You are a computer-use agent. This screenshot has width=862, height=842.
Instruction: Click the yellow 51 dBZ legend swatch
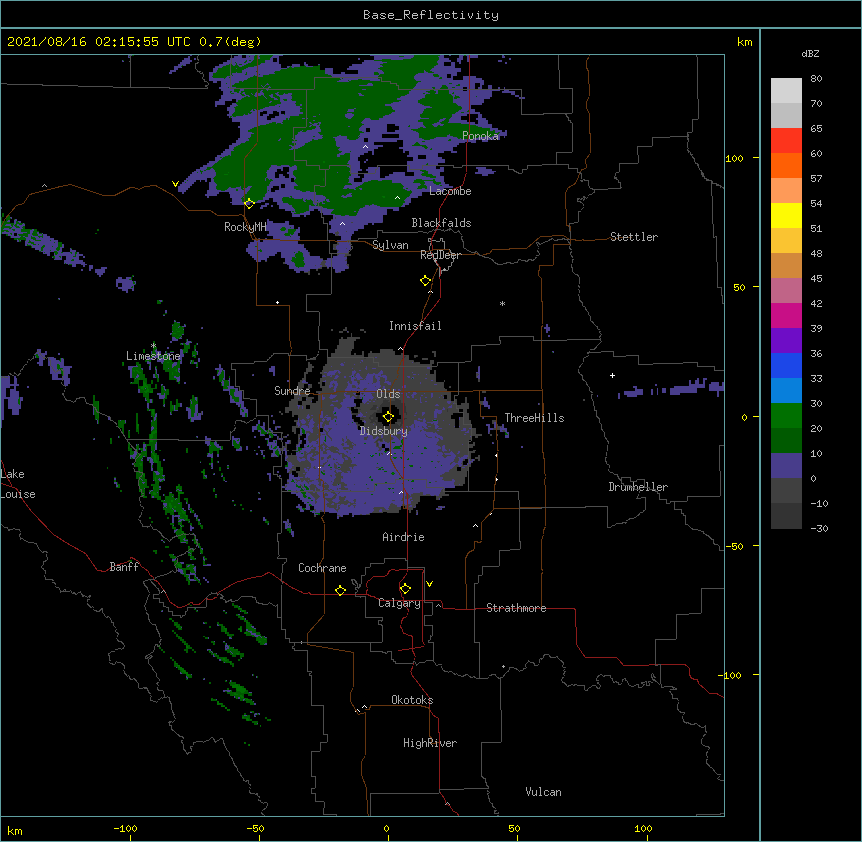coord(786,216)
